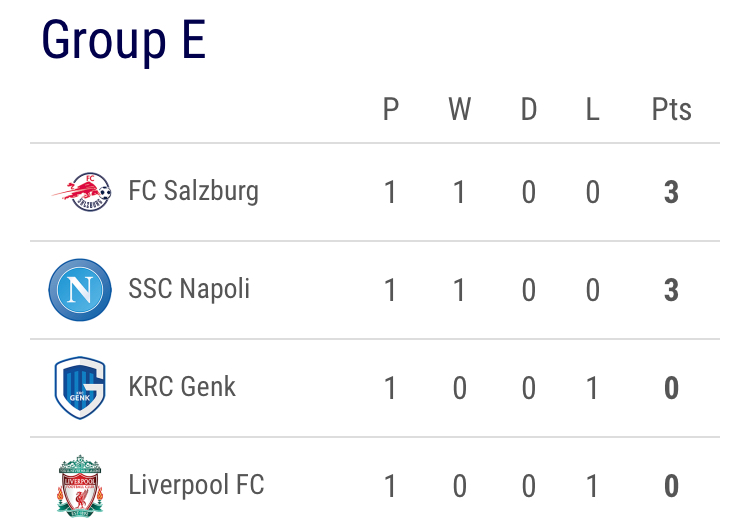The image size is (750, 531).
Task: Click the W column header
Action: click(460, 110)
